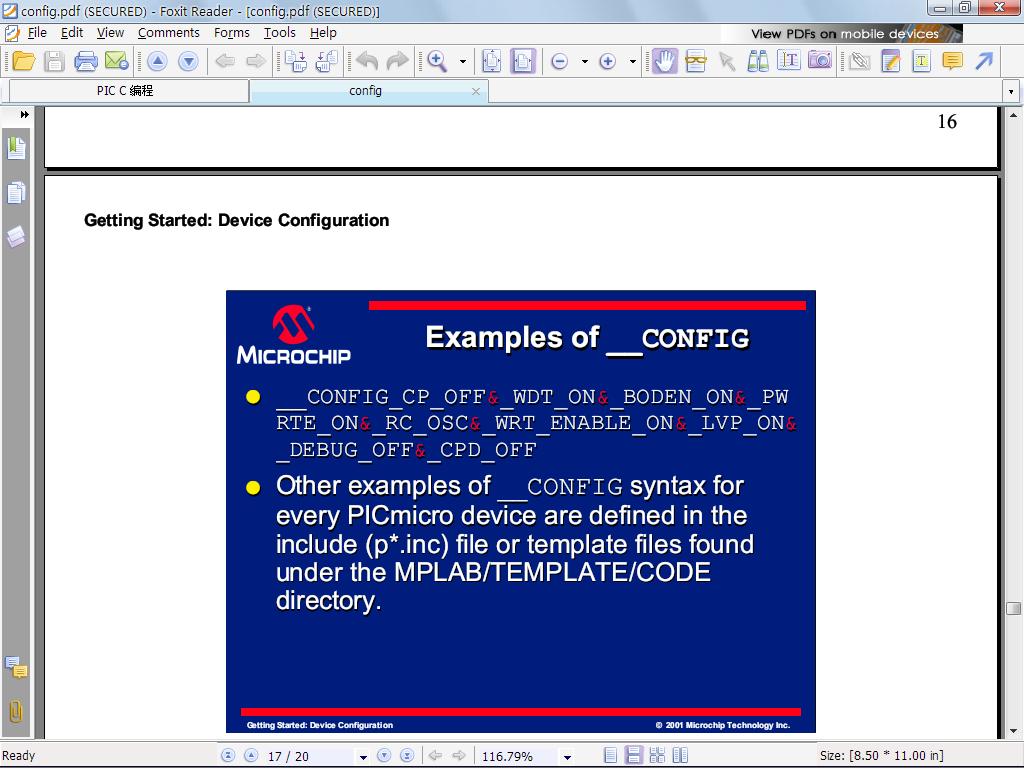Open the zoom percentage dropdown
This screenshot has width=1027, height=769.
coord(567,757)
